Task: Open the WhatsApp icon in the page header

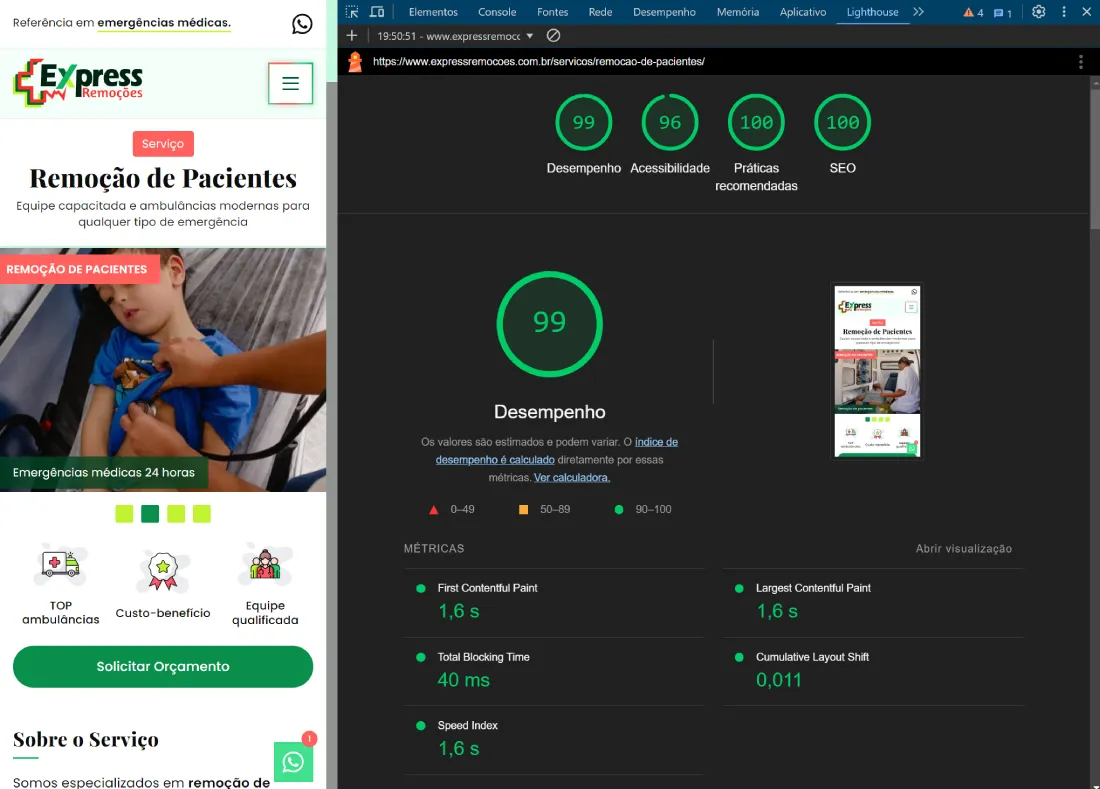Action: point(302,23)
